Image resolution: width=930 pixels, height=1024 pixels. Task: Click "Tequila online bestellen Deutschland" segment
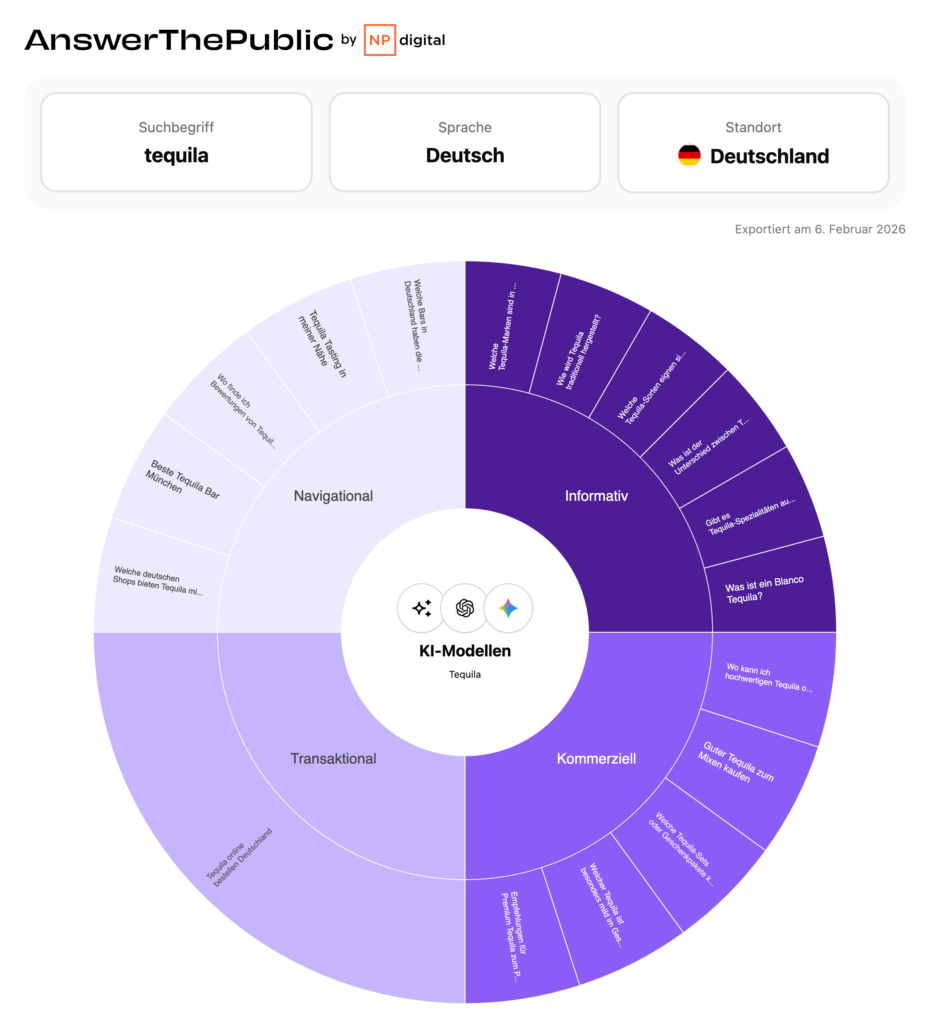pyautogui.click(x=240, y=855)
